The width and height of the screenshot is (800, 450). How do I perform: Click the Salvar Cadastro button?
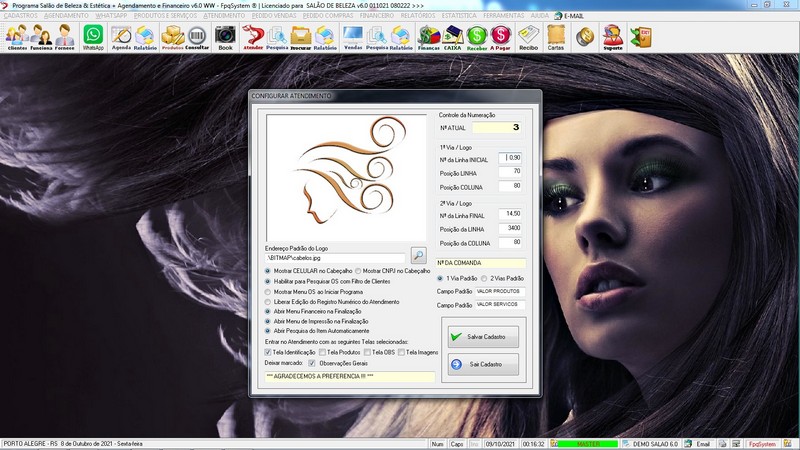pos(483,337)
